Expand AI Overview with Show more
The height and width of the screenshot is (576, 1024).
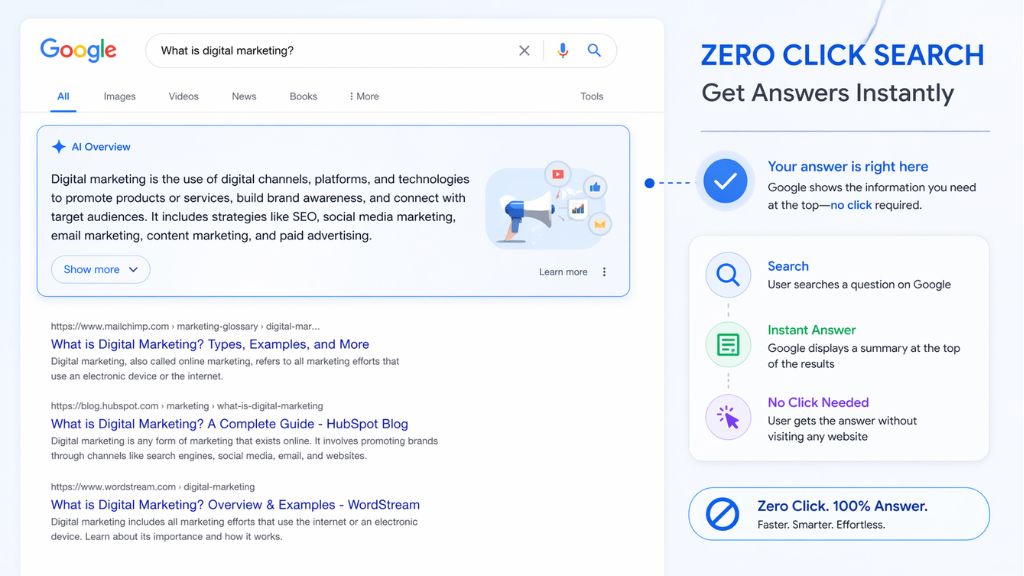pos(101,269)
